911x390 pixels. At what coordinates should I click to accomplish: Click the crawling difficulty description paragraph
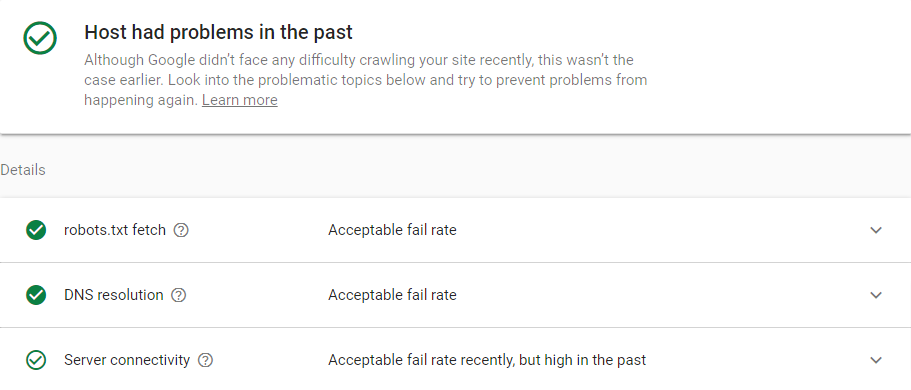click(365, 80)
